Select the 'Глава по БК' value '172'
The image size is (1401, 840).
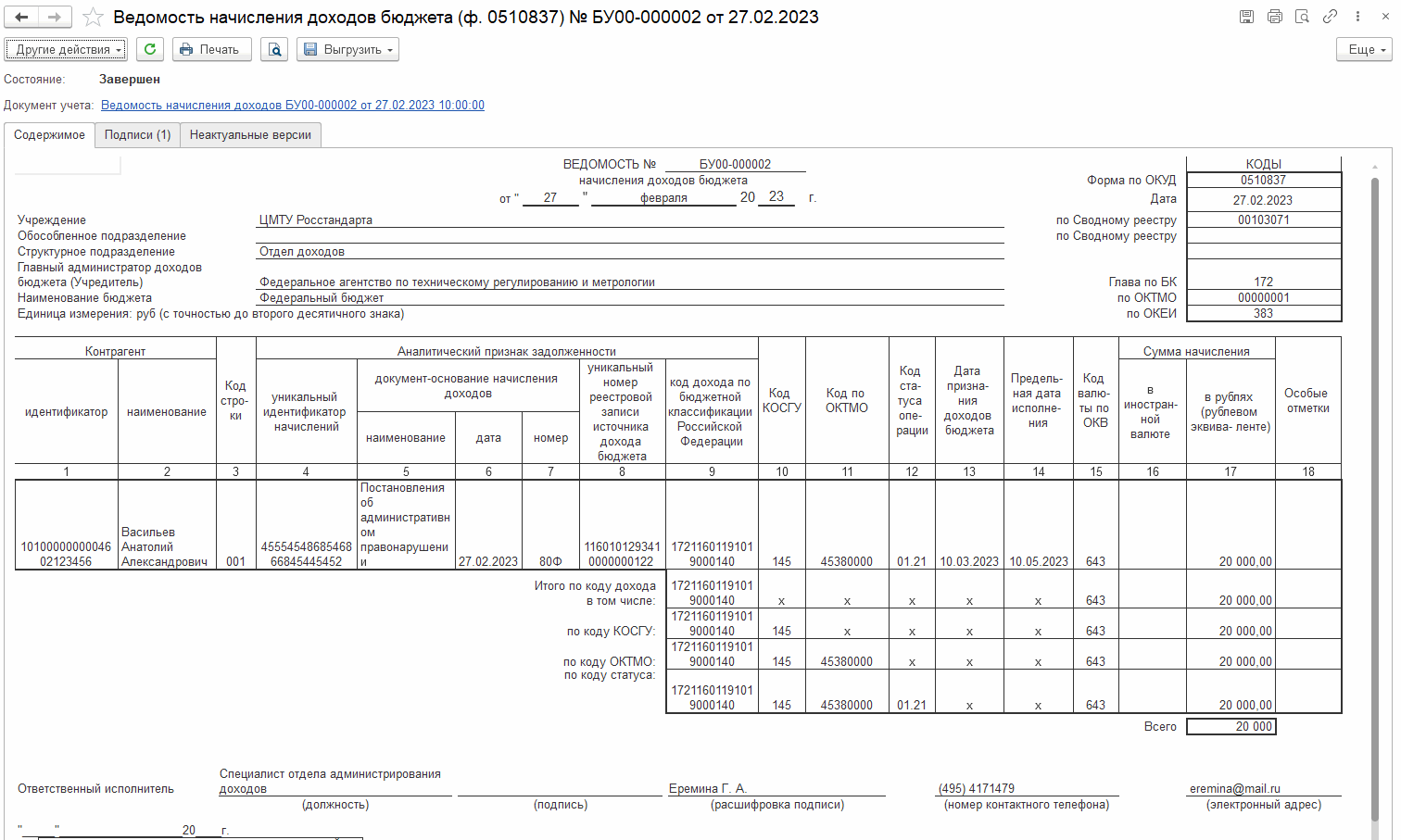point(1264,282)
